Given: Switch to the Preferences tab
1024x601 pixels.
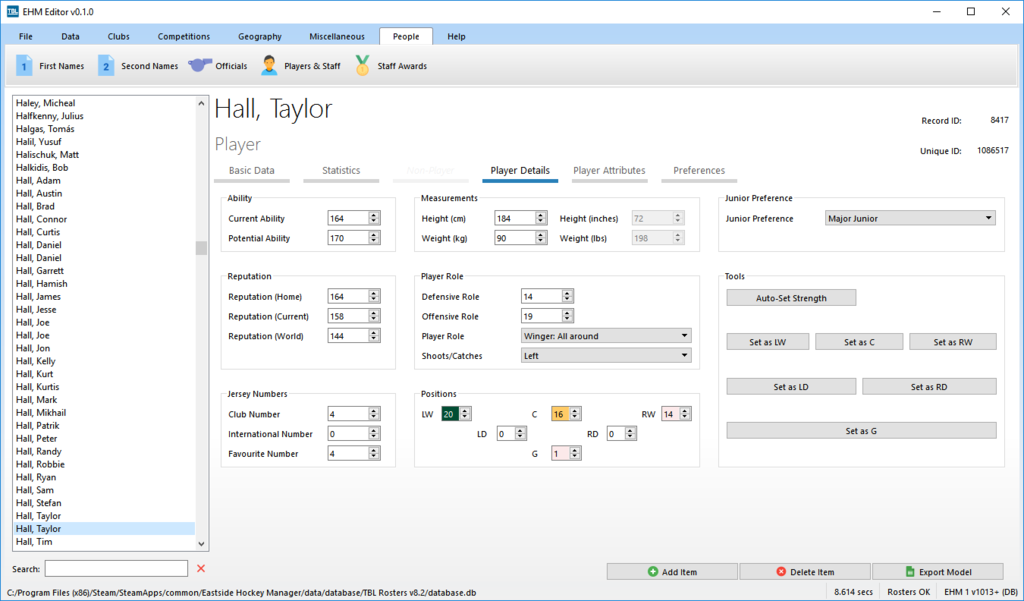Looking at the screenshot, I should tap(699, 171).
